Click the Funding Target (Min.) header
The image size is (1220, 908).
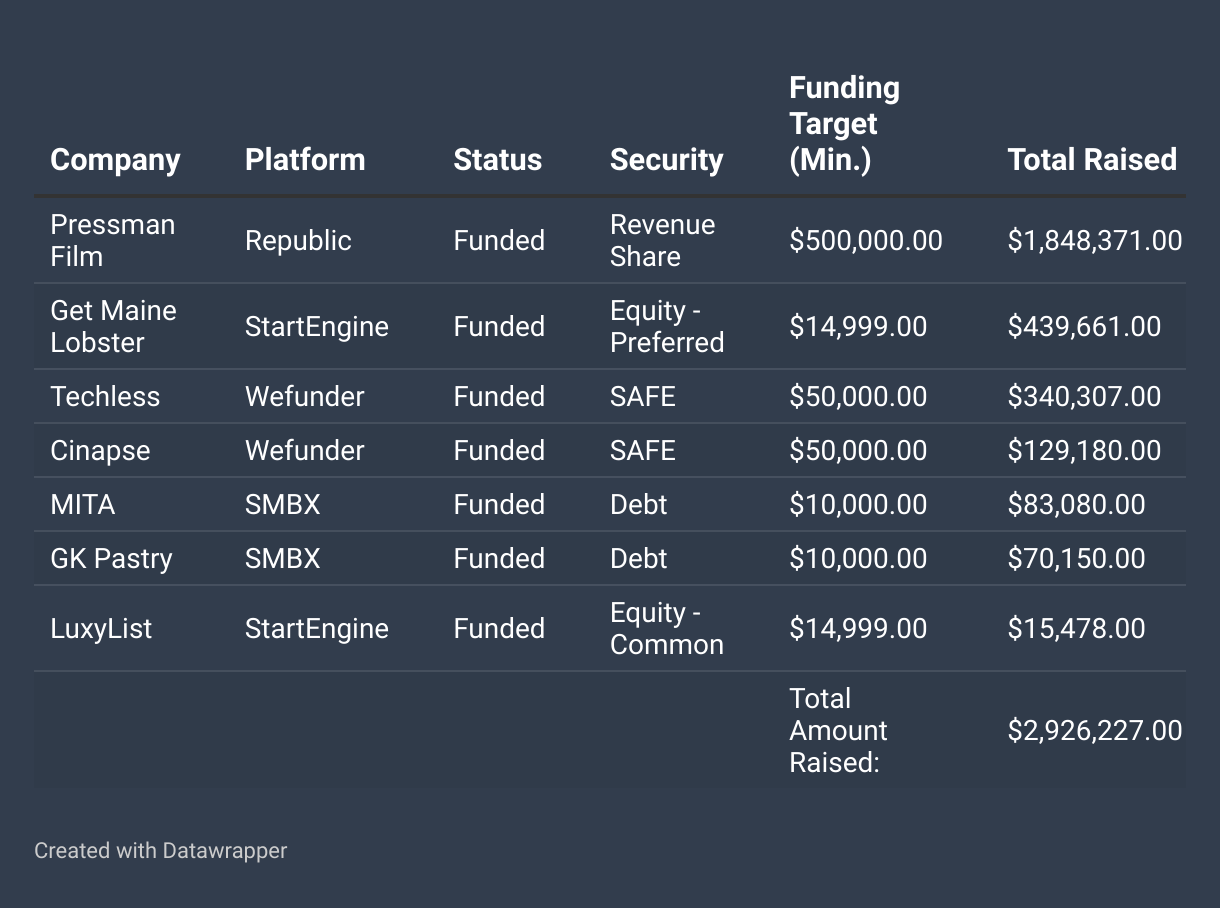tap(844, 124)
